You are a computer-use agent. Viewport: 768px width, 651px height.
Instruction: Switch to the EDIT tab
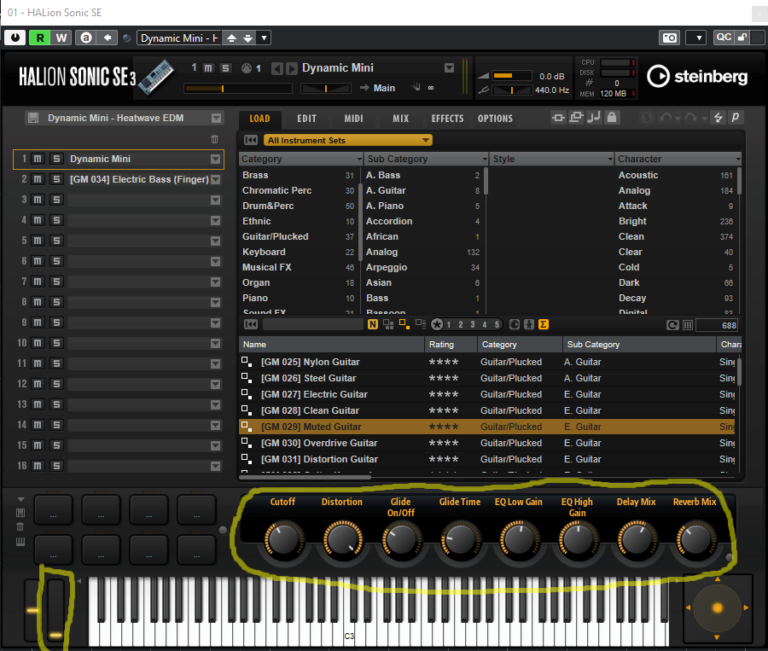[307, 118]
